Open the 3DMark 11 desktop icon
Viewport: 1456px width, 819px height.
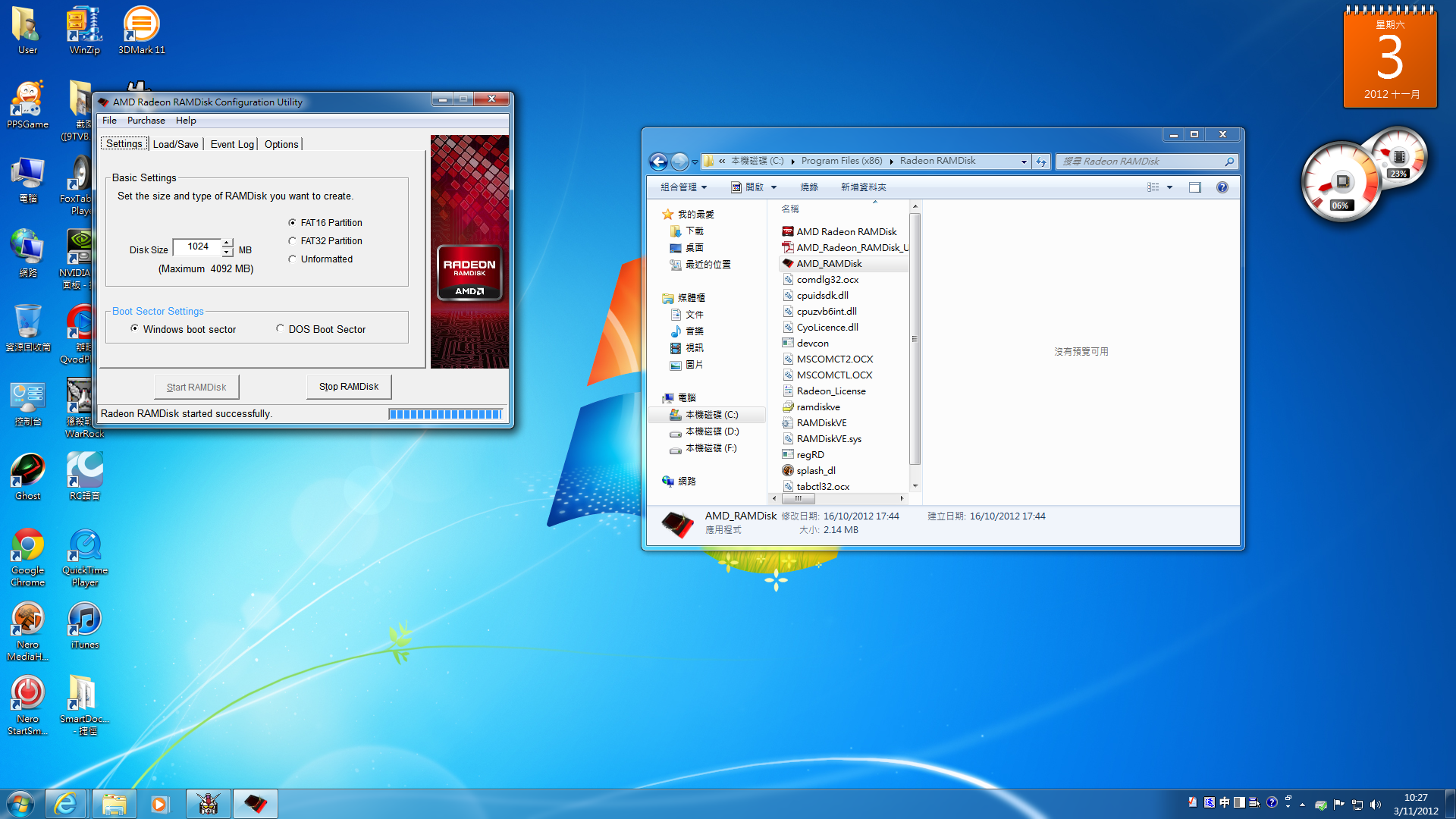click(141, 30)
